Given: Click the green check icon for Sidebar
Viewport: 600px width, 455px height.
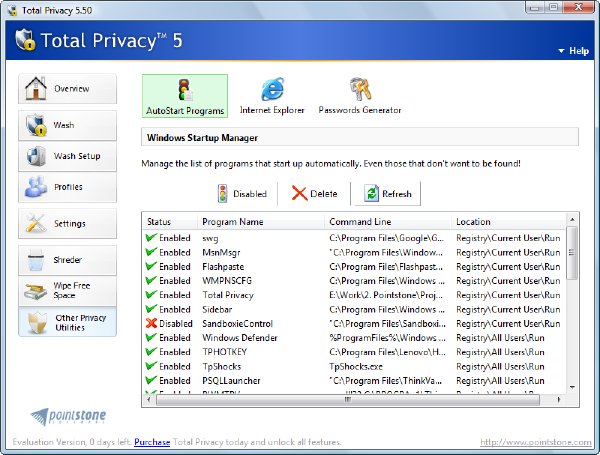Looking at the screenshot, I should click(x=151, y=309).
